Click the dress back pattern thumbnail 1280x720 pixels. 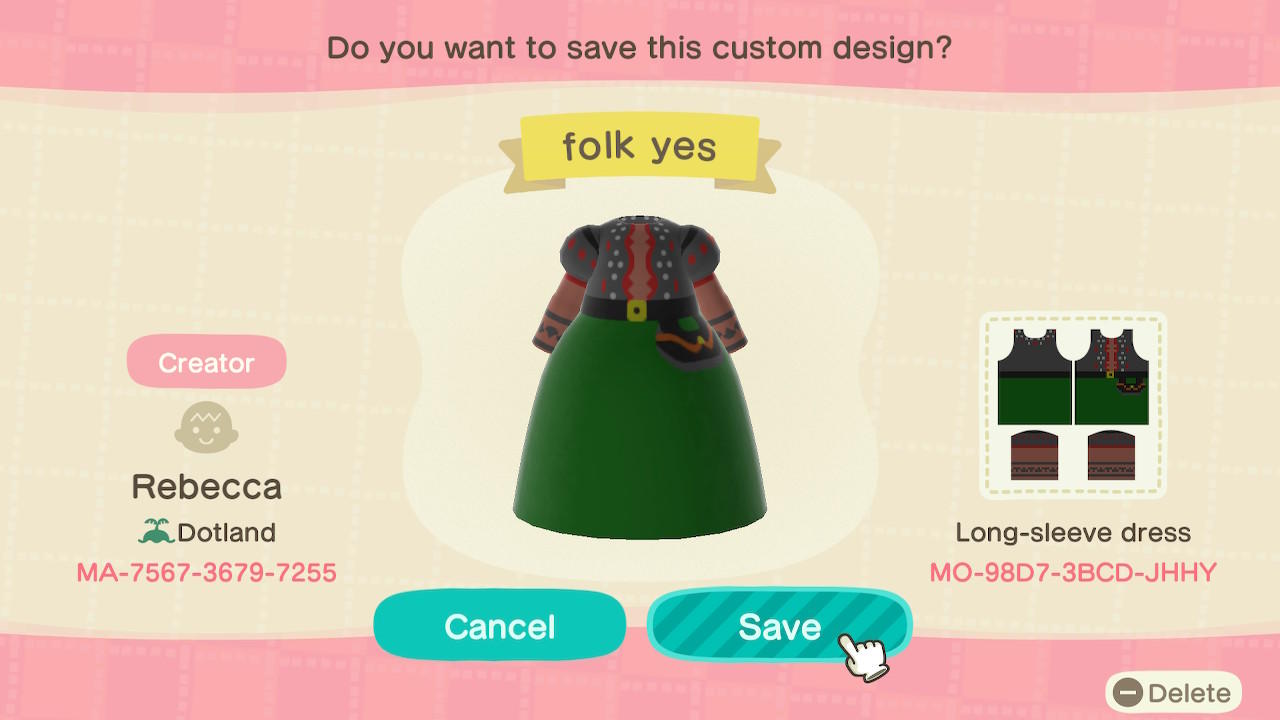[1034, 377]
